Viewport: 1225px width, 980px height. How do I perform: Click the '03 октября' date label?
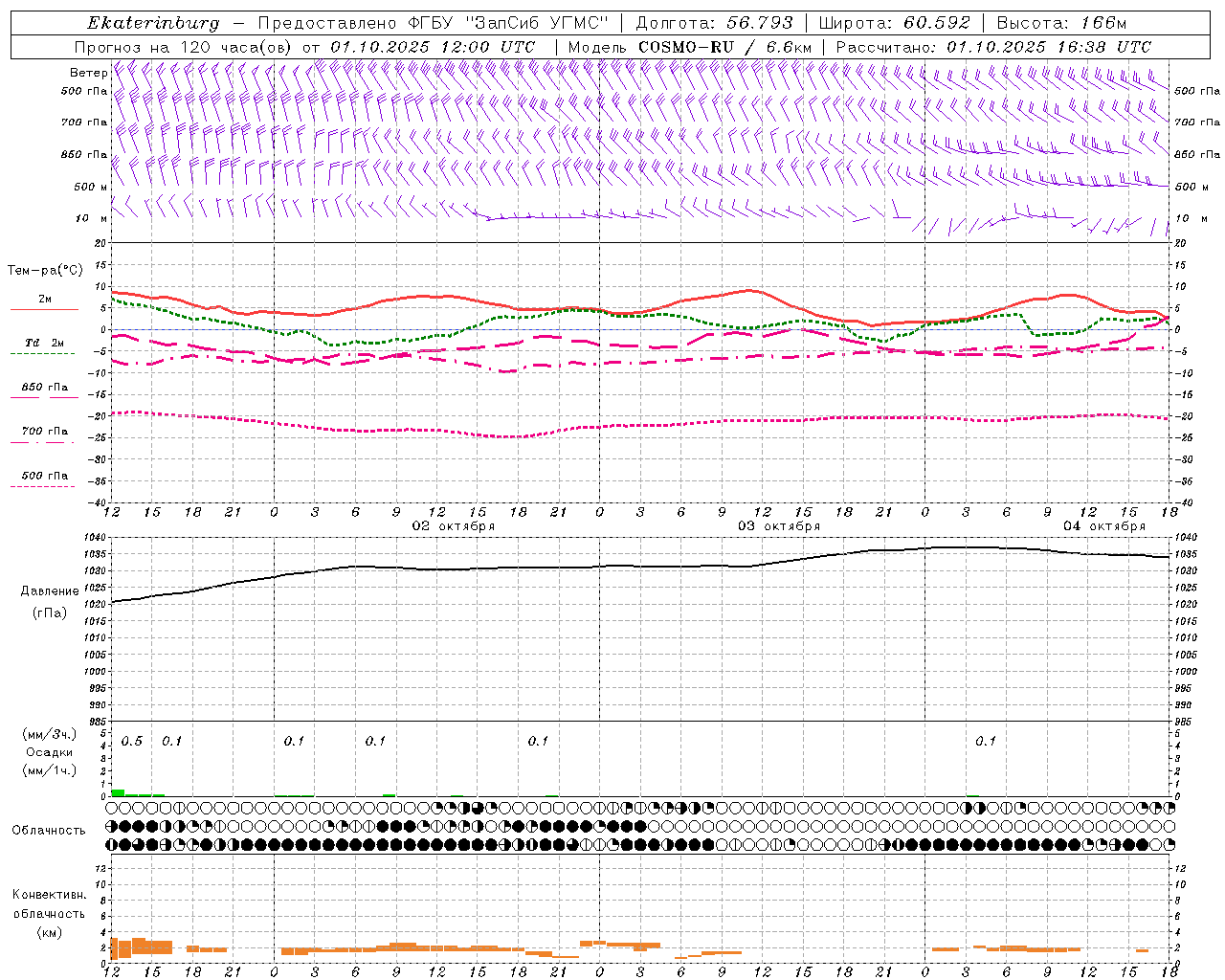[779, 526]
